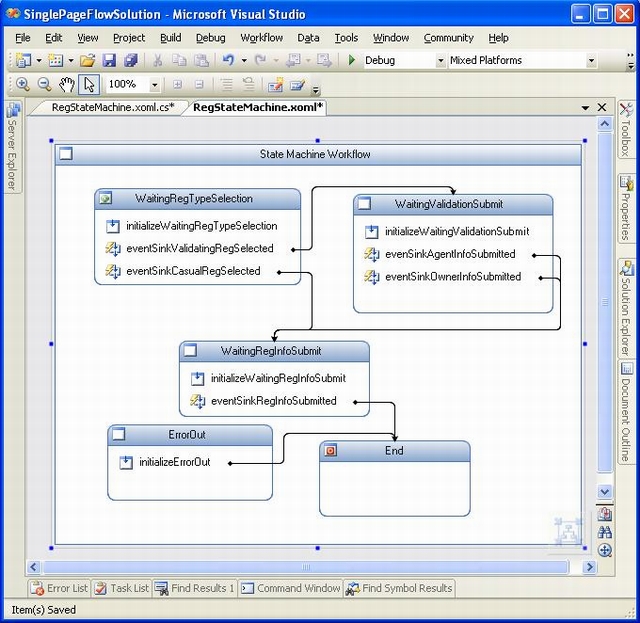The width and height of the screenshot is (640, 623).
Task: Open the Tools menu
Action: click(346, 38)
